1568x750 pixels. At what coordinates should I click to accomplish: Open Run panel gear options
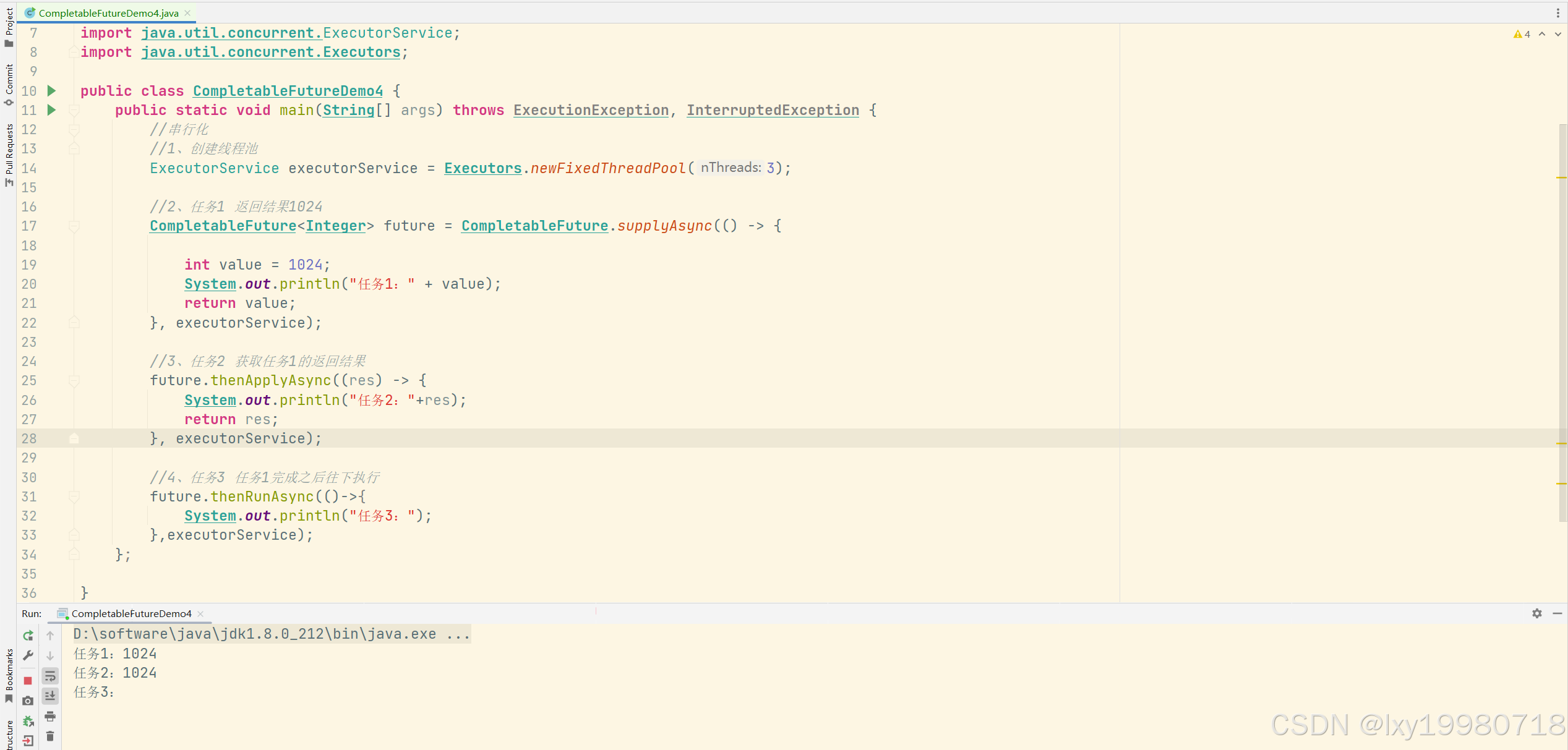1536,613
